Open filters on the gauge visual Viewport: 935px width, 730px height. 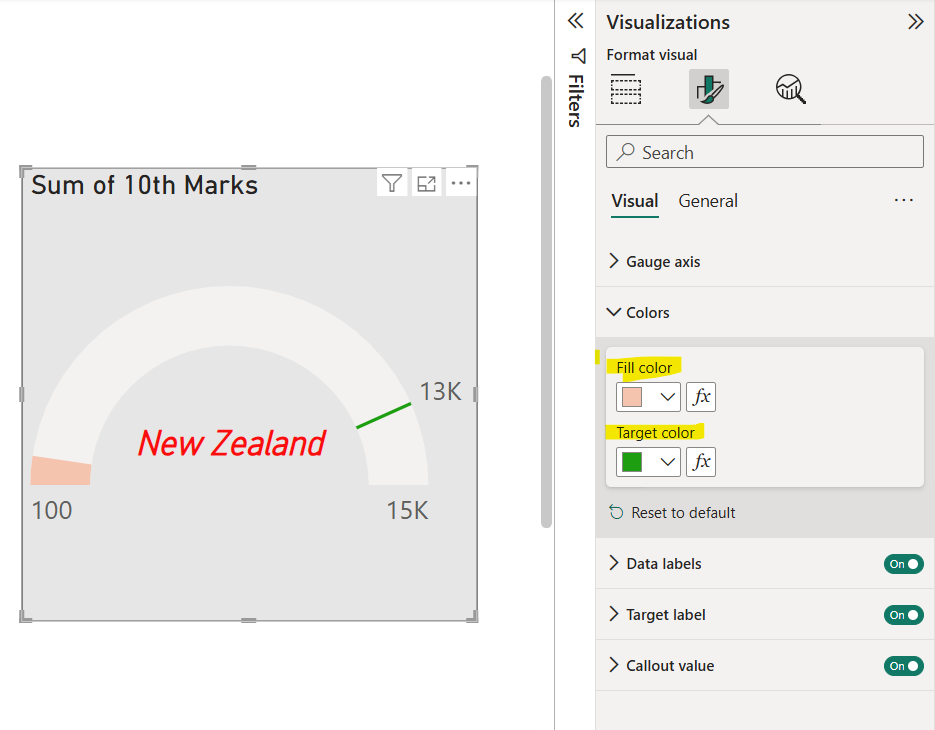click(x=391, y=183)
